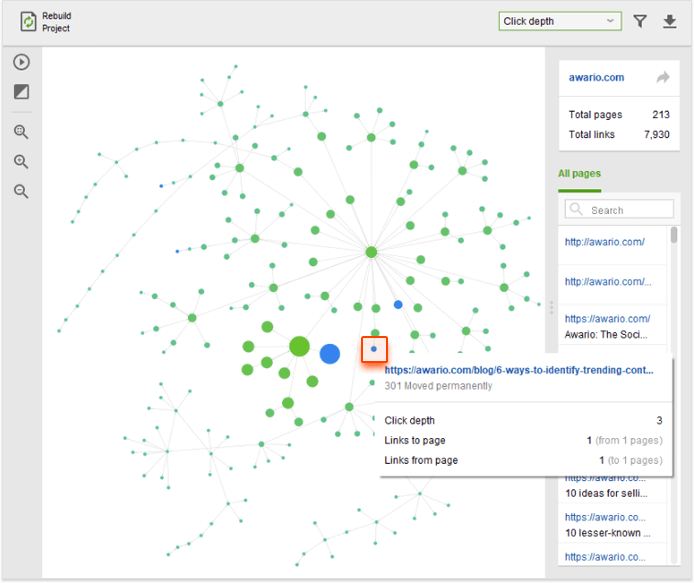Open the tooltip's 6-ways-to-identify-trending-cont... link

click(x=519, y=370)
